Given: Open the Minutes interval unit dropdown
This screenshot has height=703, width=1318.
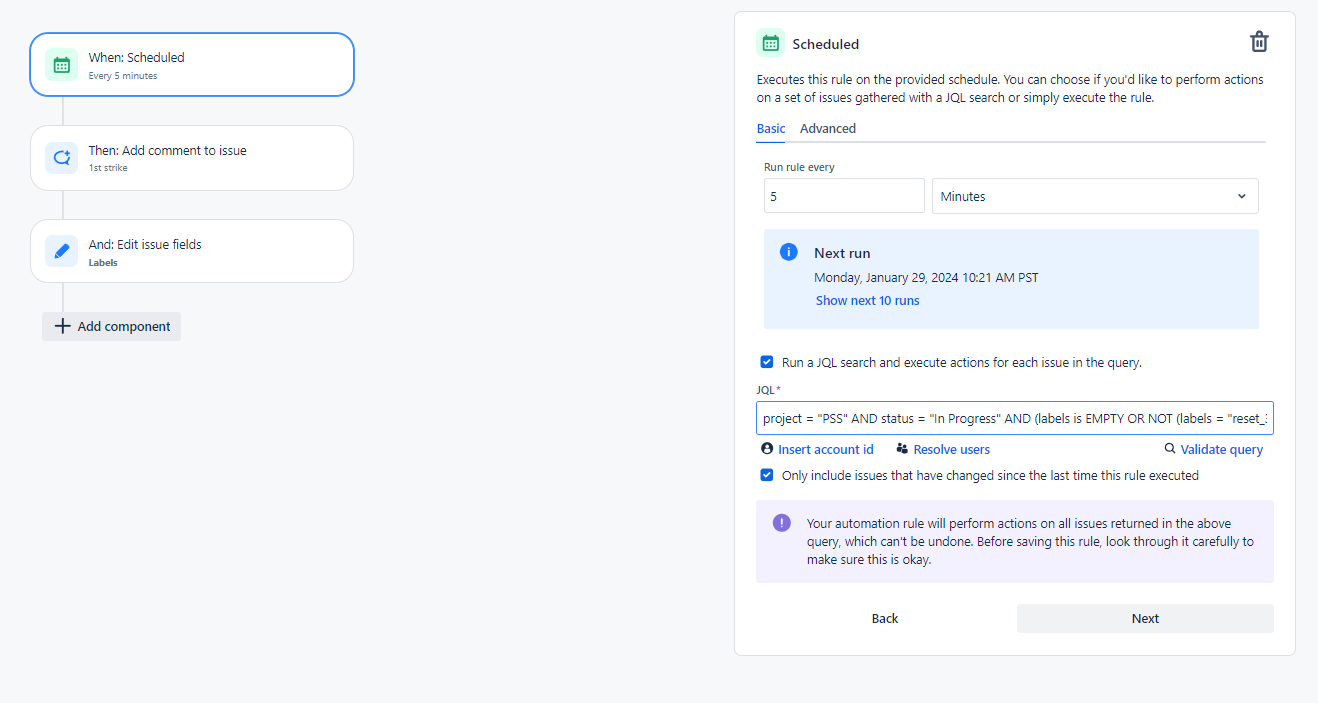Looking at the screenshot, I should (x=1095, y=196).
